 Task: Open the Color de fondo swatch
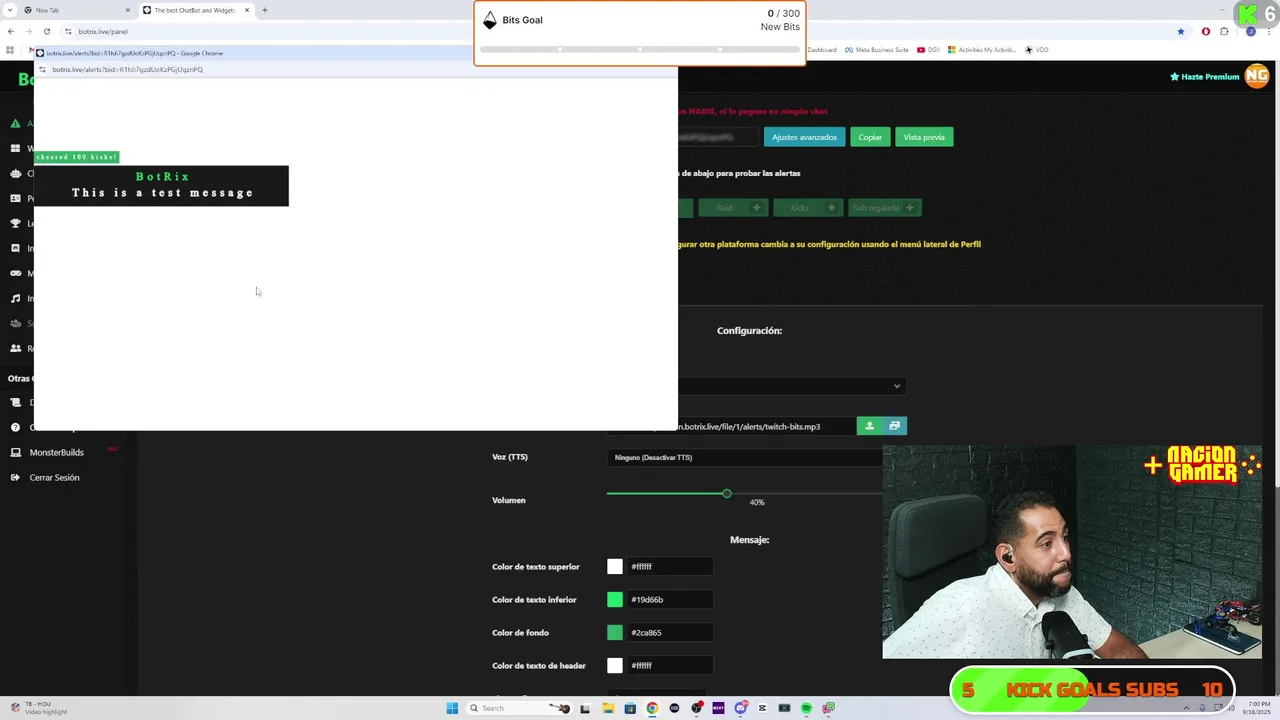point(615,632)
